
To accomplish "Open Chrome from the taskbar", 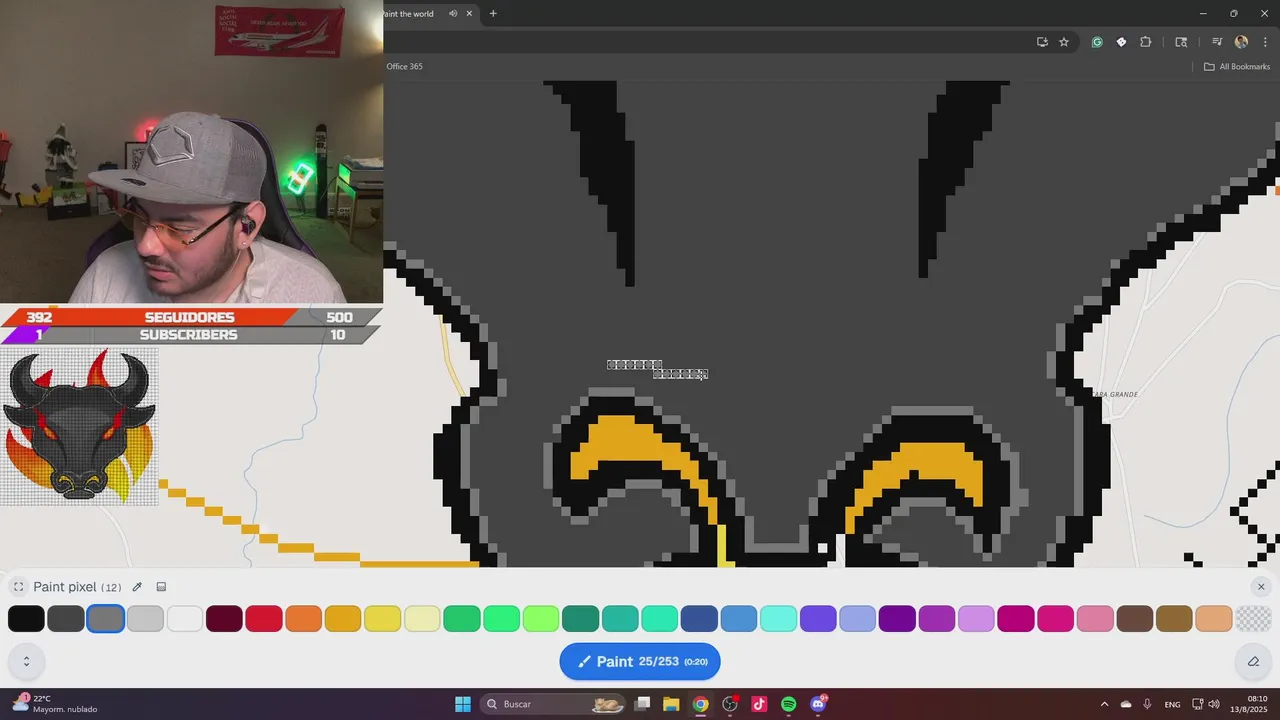I will point(700,704).
